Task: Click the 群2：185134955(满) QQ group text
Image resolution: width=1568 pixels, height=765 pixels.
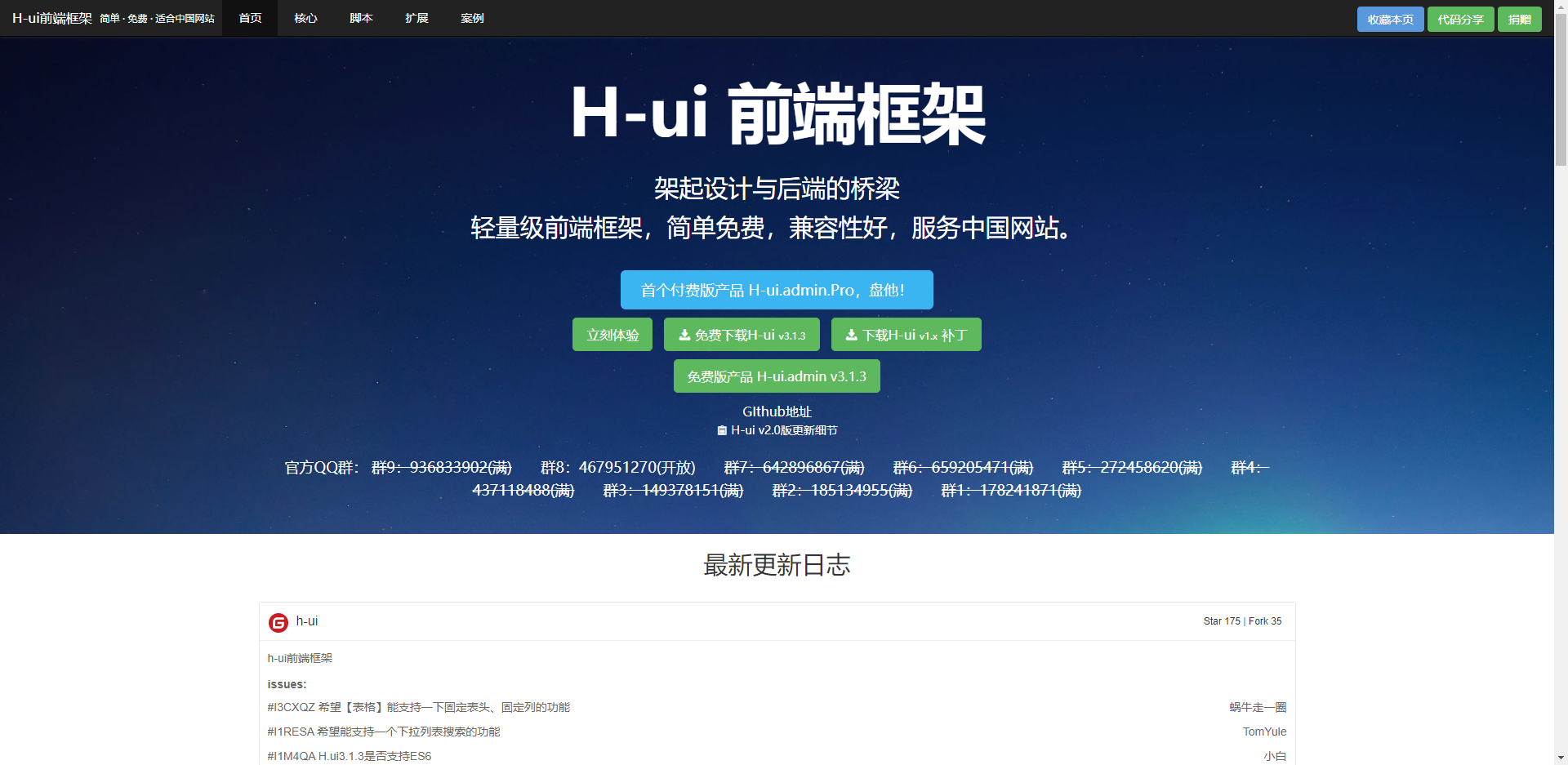Action: pyautogui.click(x=843, y=490)
